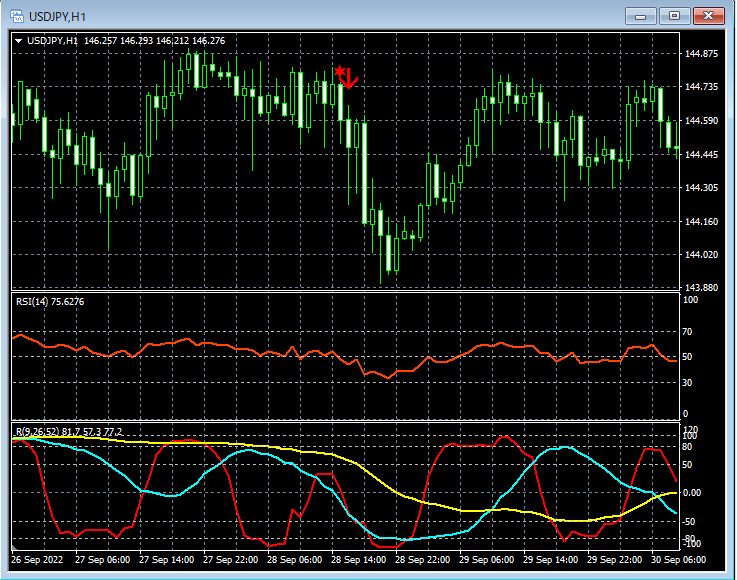Click the USDJPY,H1 chart window icon
Image resolution: width=737 pixels, height=580 pixels.
click(17, 16)
